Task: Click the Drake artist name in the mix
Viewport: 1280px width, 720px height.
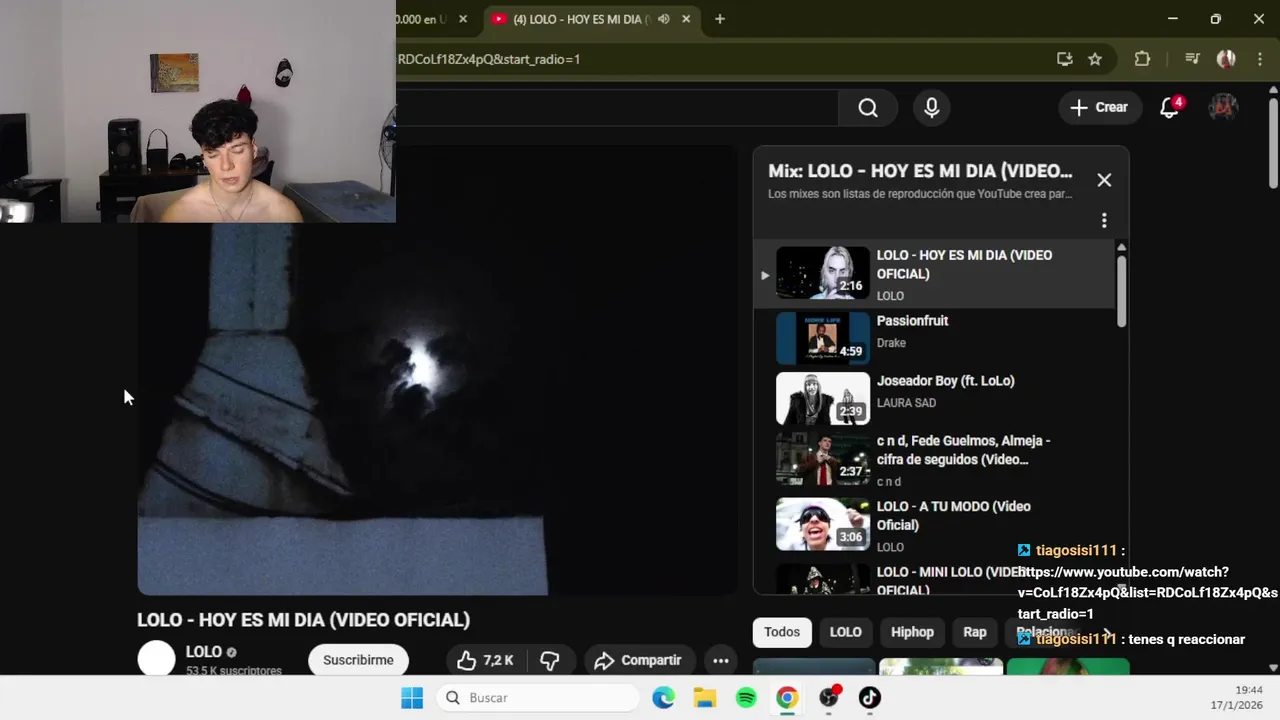Action: coord(891,343)
